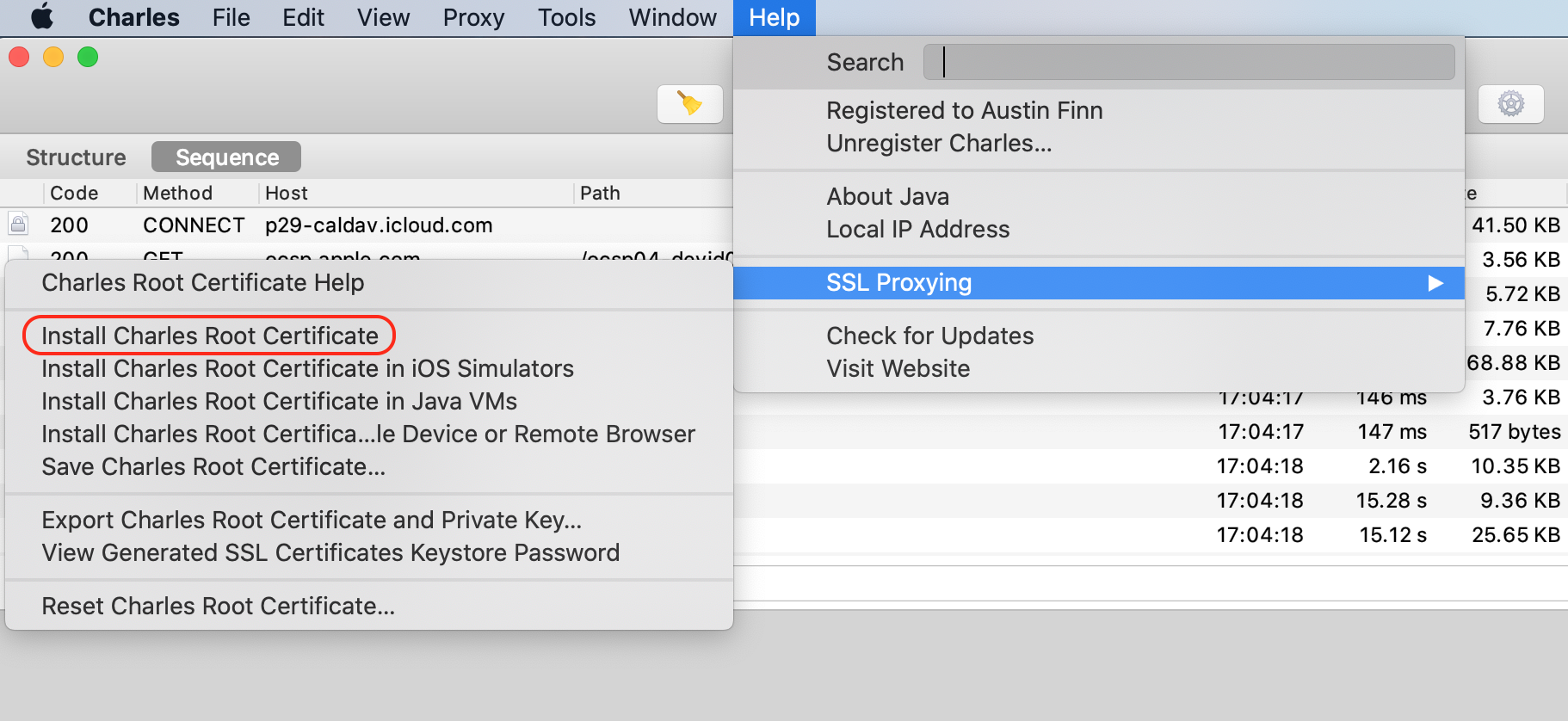Click the yellow minimize window button
The width and height of the screenshot is (1568, 721).
click(53, 57)
